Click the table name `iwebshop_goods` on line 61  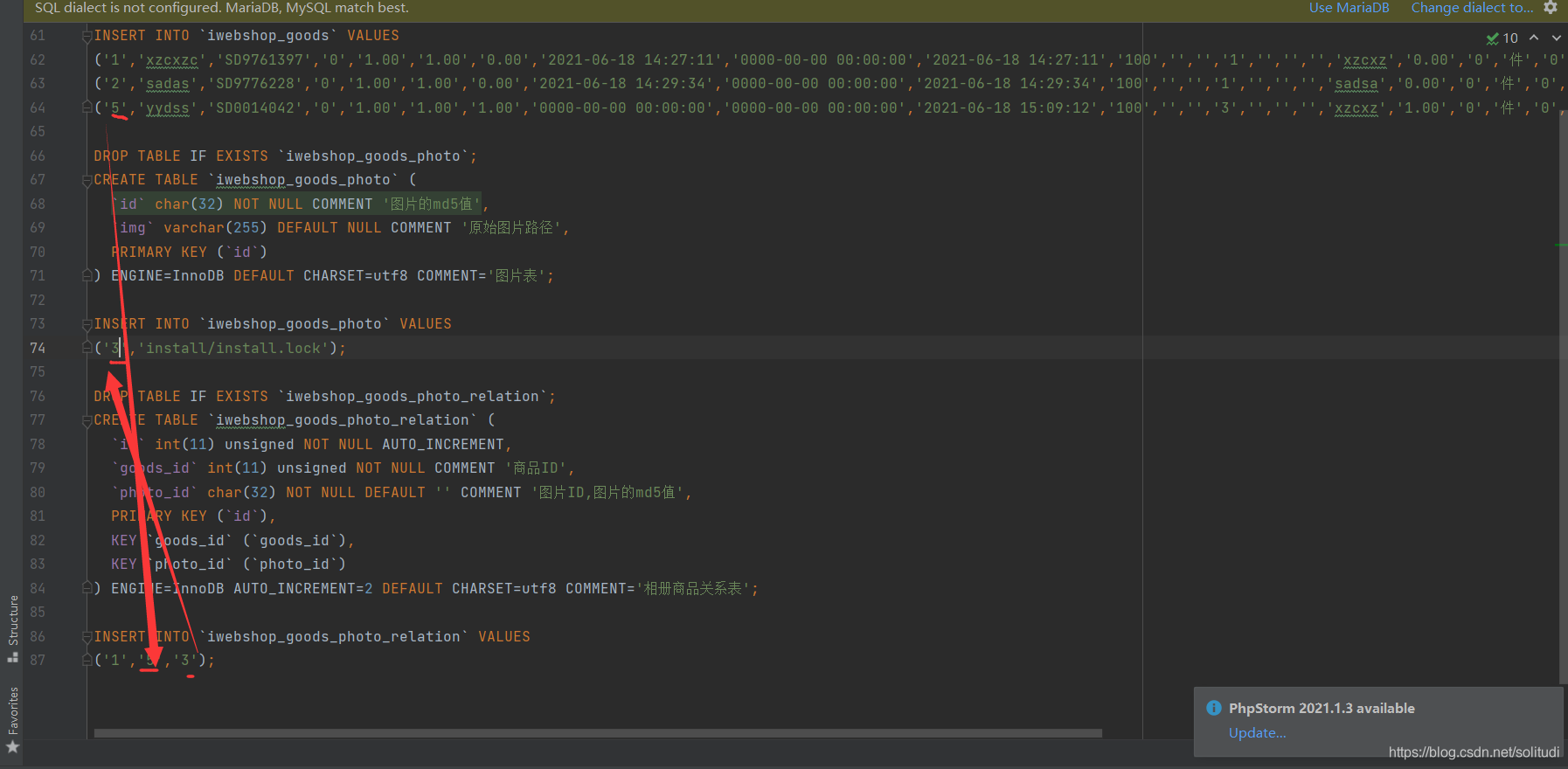pyautogui.click(x=268, y=36)
